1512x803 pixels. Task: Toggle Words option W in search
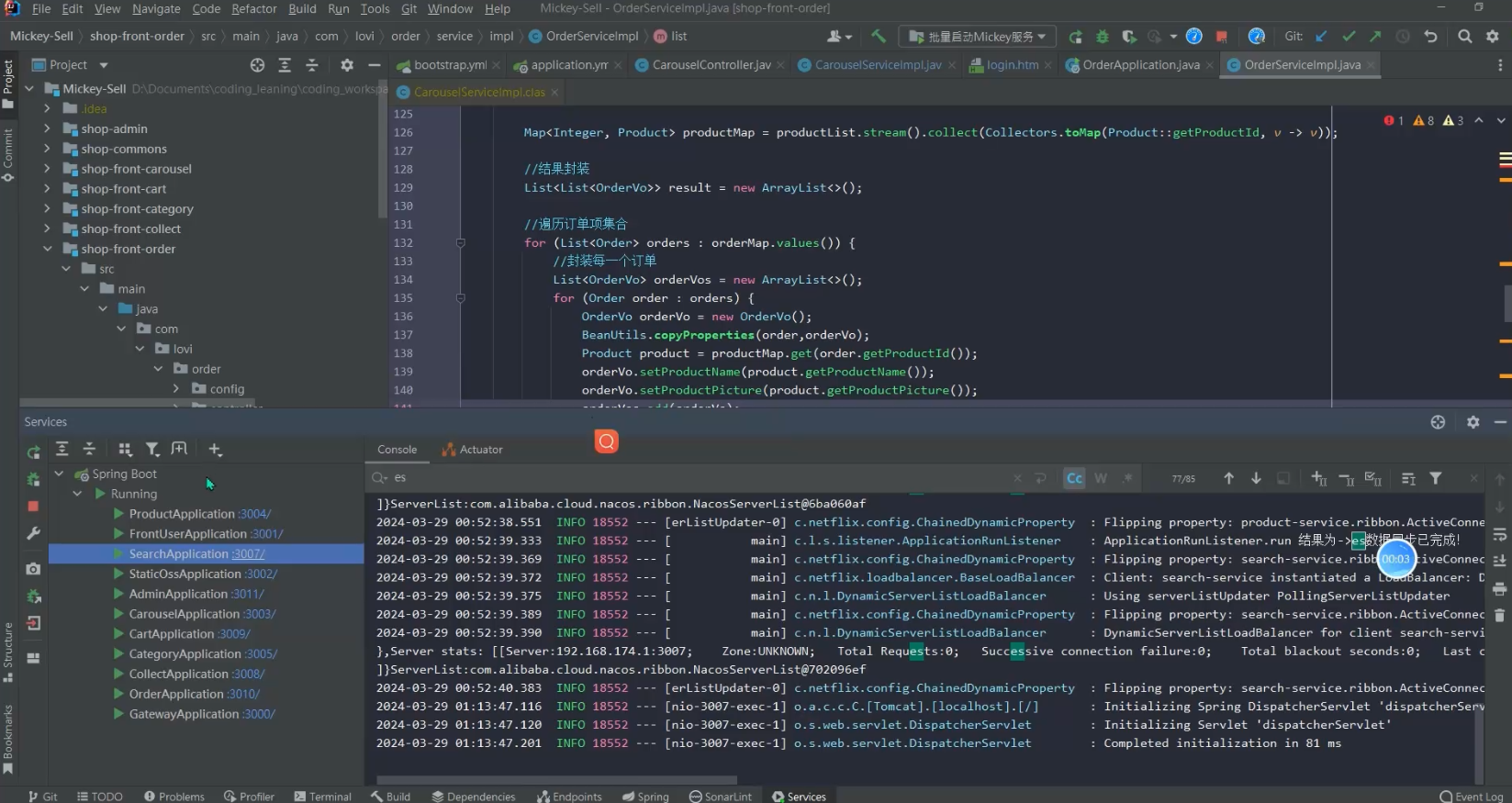point(1101,478)
